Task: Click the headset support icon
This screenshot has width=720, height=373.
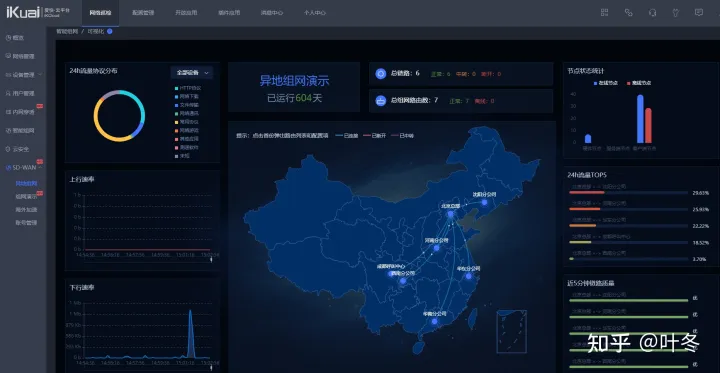Action: point(652,13)
